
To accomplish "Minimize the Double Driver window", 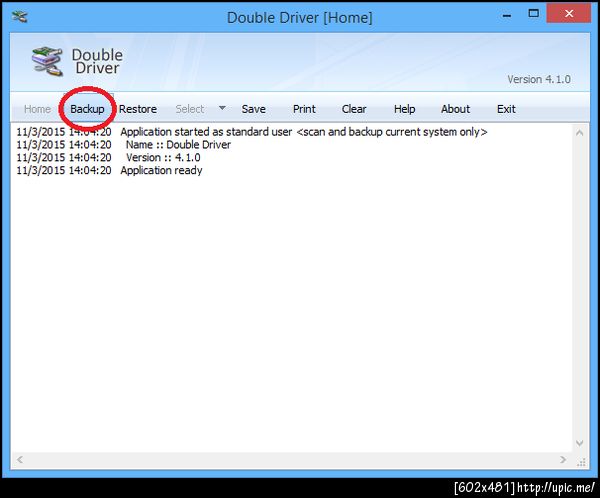I will (x=507, y=16).
